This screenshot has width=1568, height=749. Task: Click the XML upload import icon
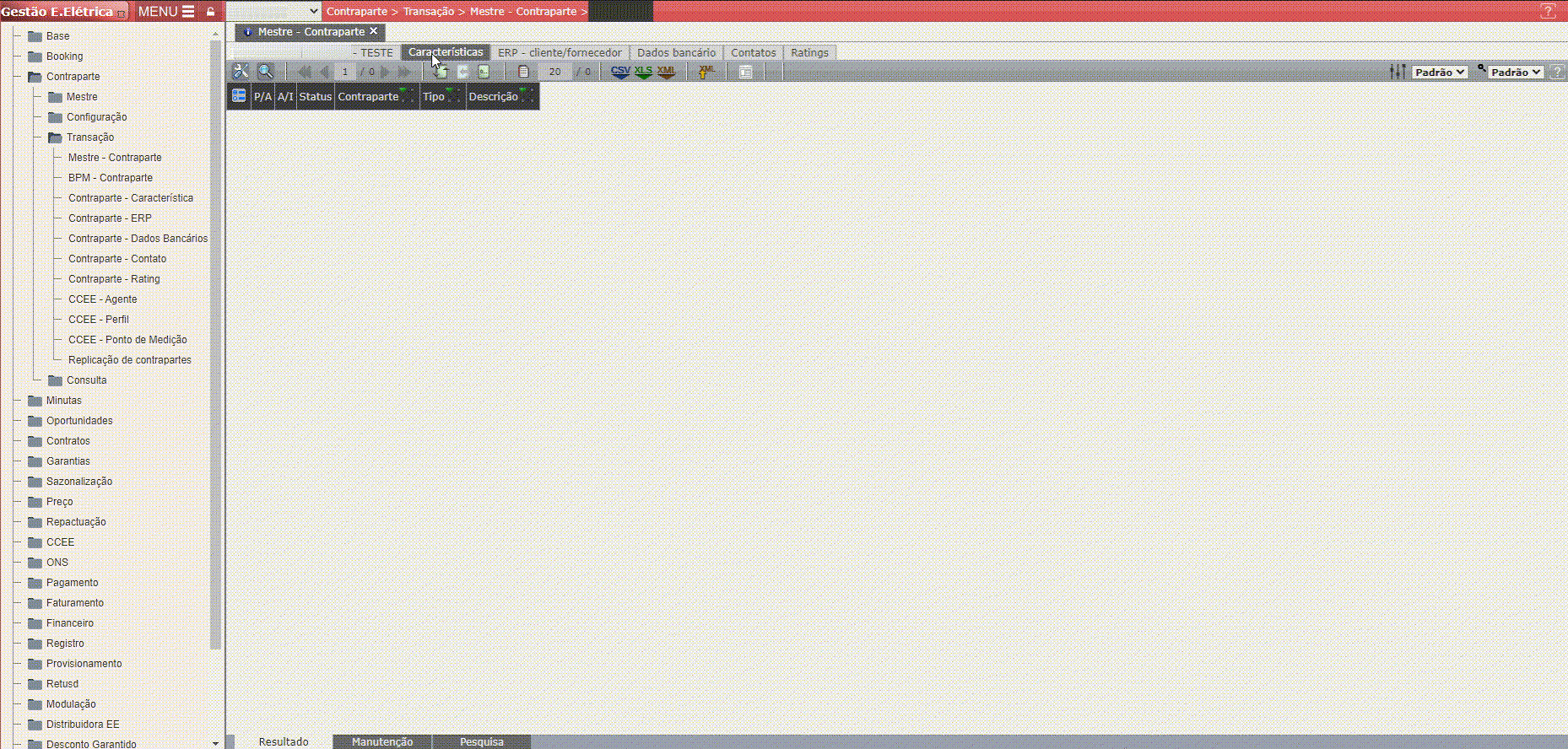pyautogui.click(x=706, y=72)
